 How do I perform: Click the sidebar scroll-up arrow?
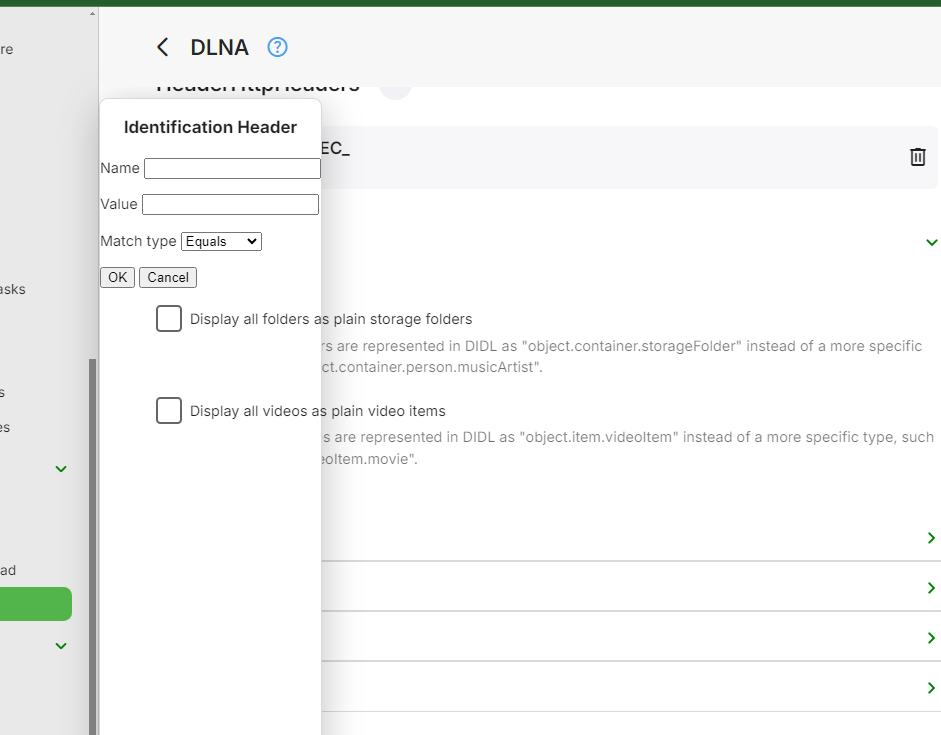(x=93, y=13)
